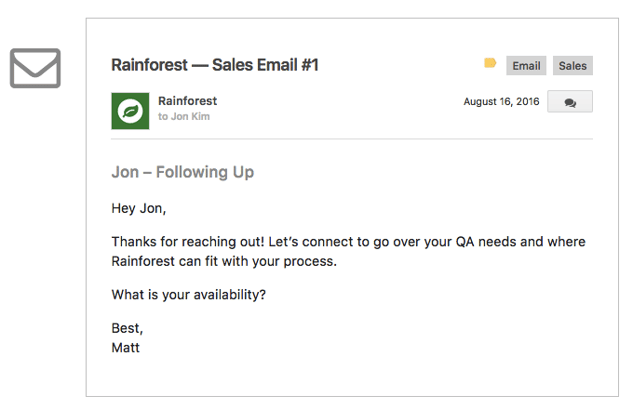The width and height of the screenshot is (633, 409).
Task: Select the Sales tag
Action: click(572, 65)
